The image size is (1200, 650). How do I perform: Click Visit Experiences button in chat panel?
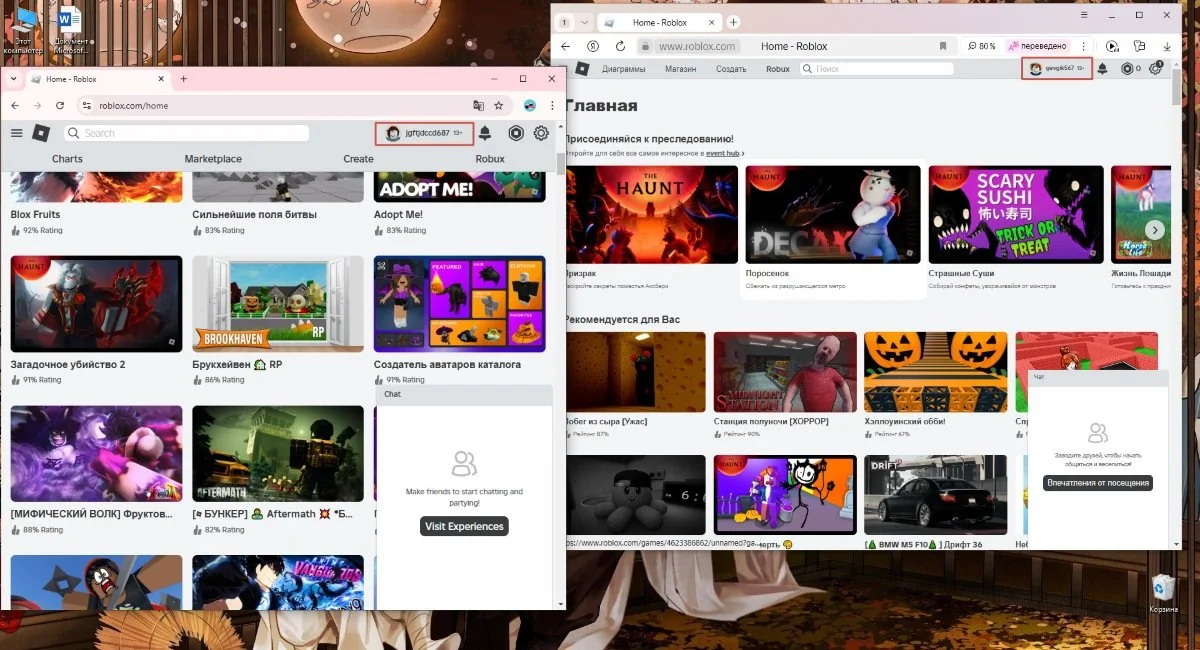464,526
